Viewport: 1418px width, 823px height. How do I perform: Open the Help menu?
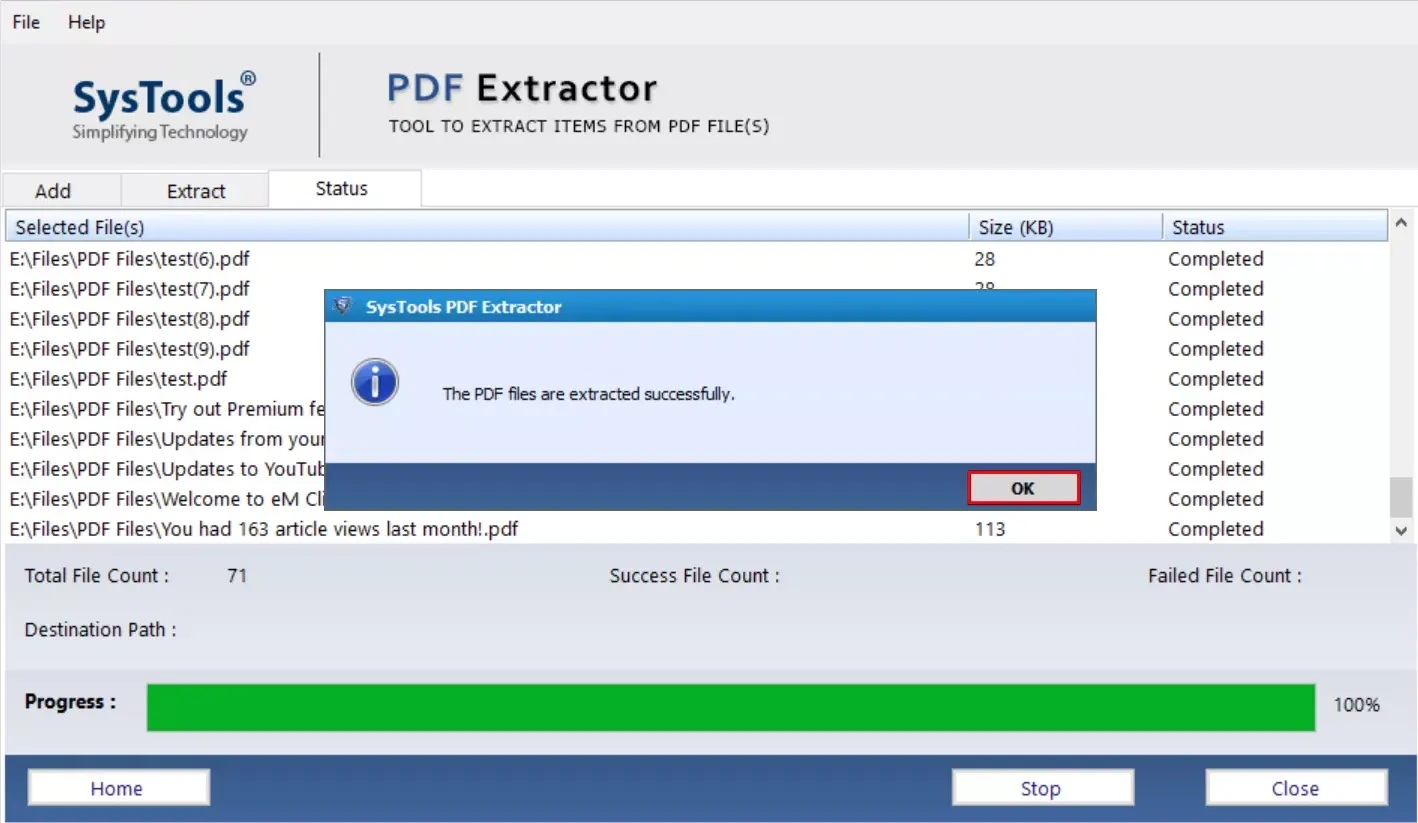[86, 21]
